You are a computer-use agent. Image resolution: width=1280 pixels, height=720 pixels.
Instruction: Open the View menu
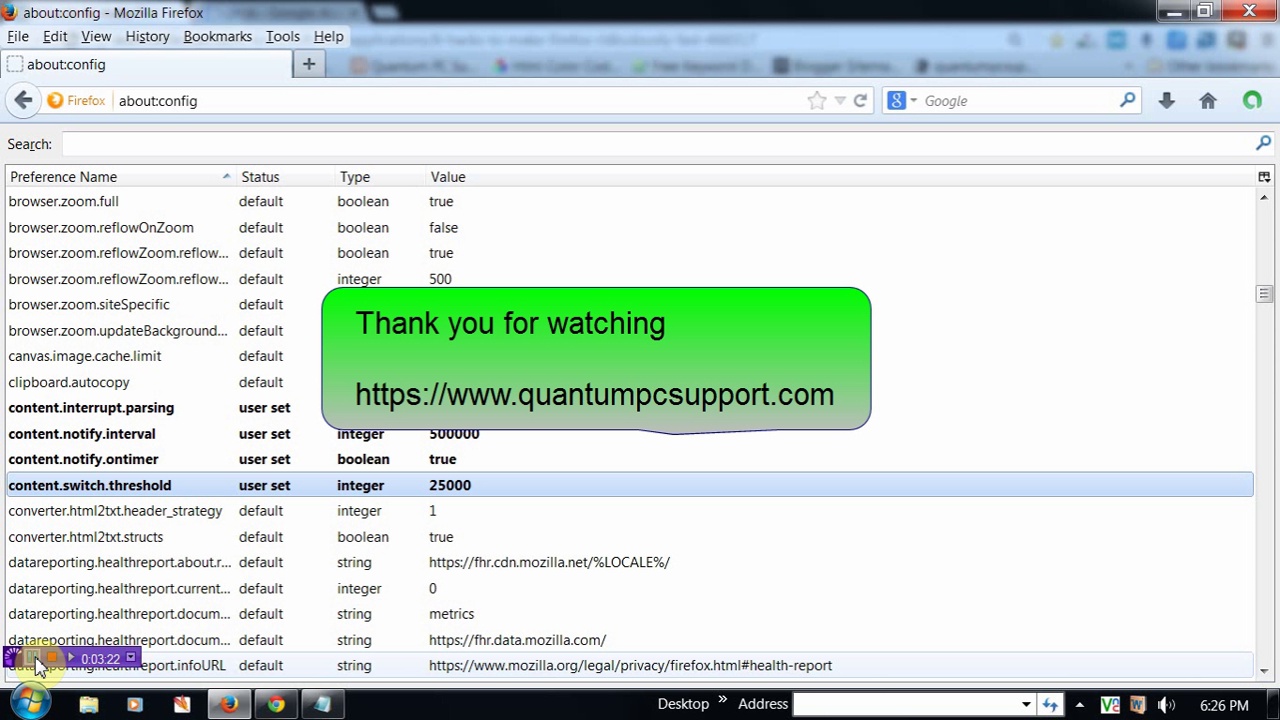[x=96, y=36]
